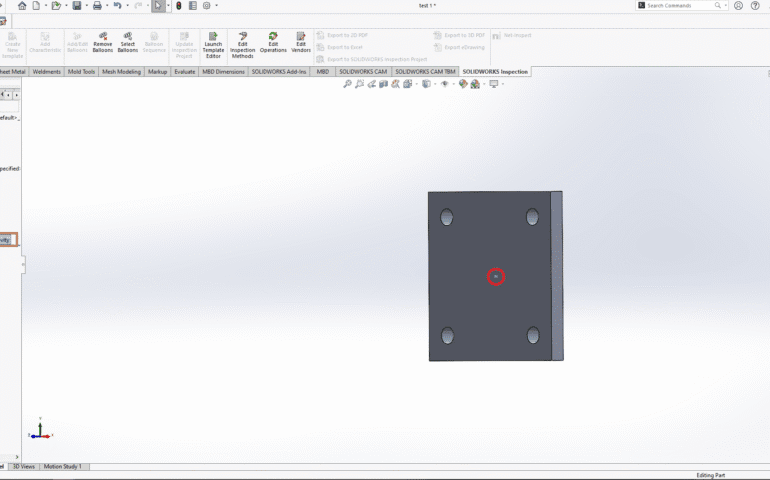Image resolution: width=770 pixels, height=480 pixels.
Task: Open the Options gear icon
Action: (207, 5)
